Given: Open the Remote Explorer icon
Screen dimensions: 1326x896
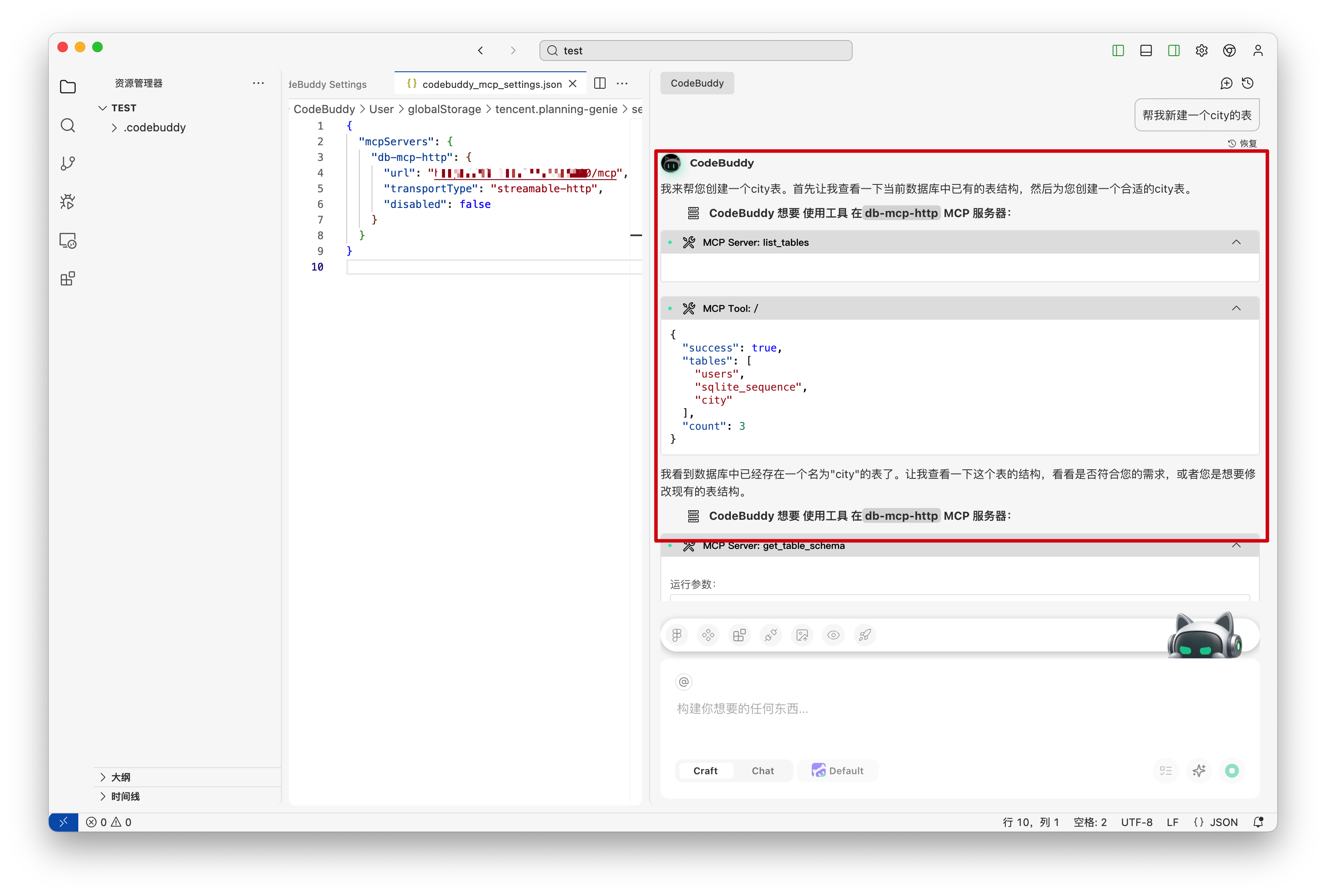Looking at the screenshot, I should (x=67, y=241).
